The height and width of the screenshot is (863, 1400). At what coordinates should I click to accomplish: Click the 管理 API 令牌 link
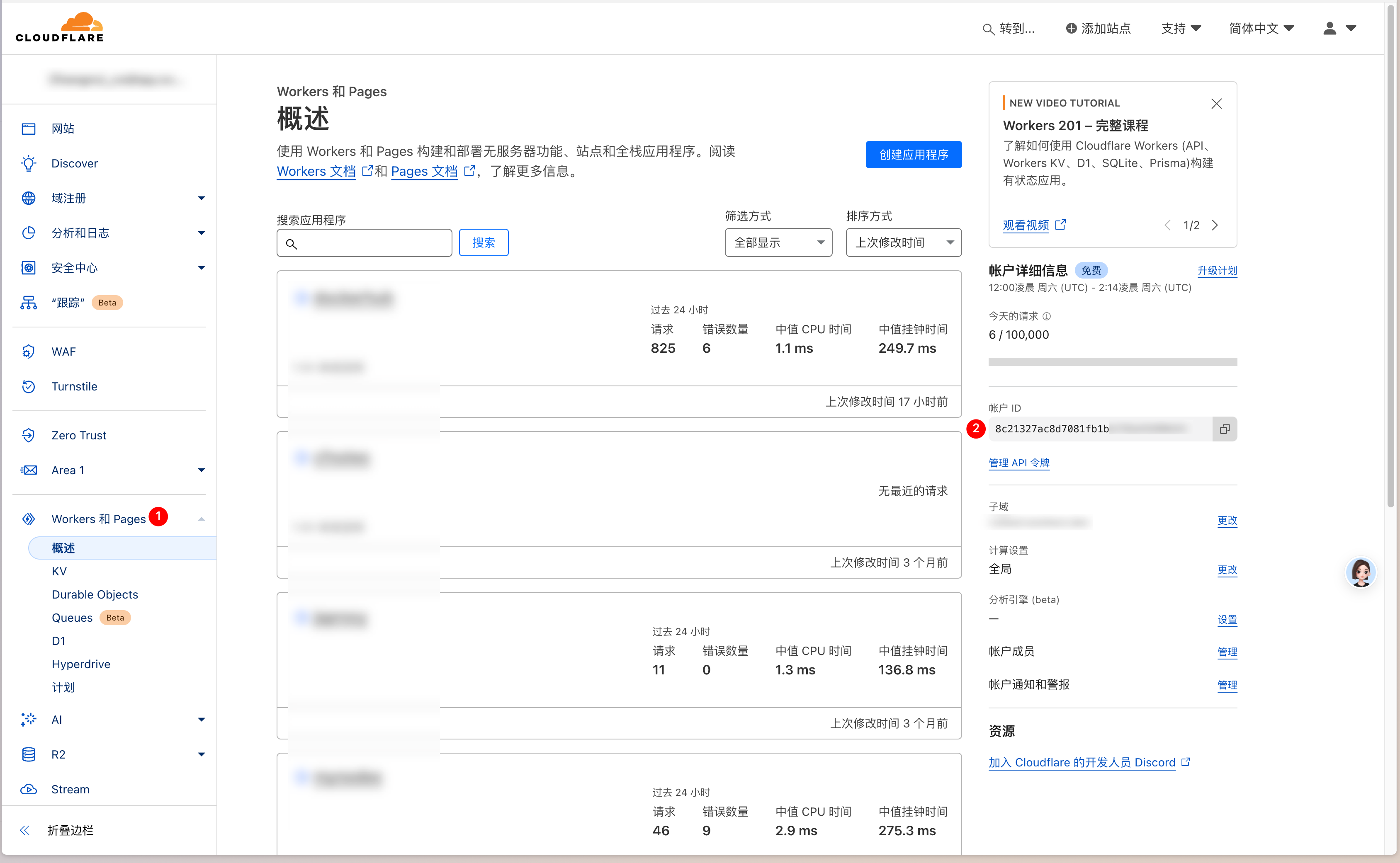click(x=1019, y=463)
